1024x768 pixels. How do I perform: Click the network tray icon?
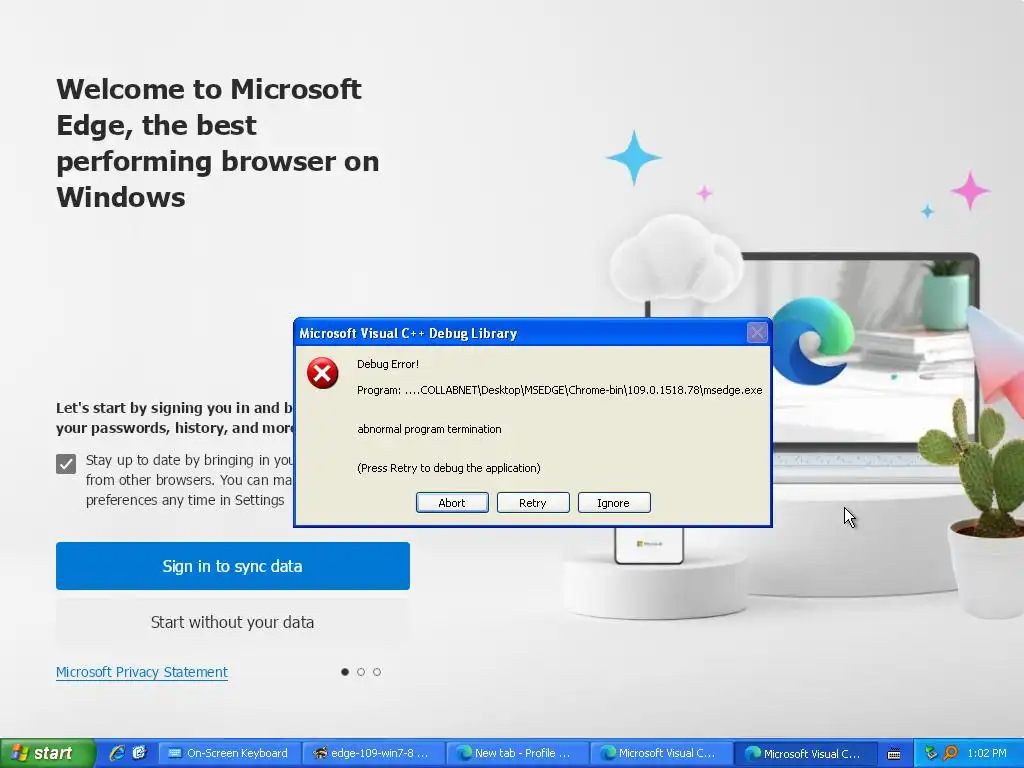[931, 754]
